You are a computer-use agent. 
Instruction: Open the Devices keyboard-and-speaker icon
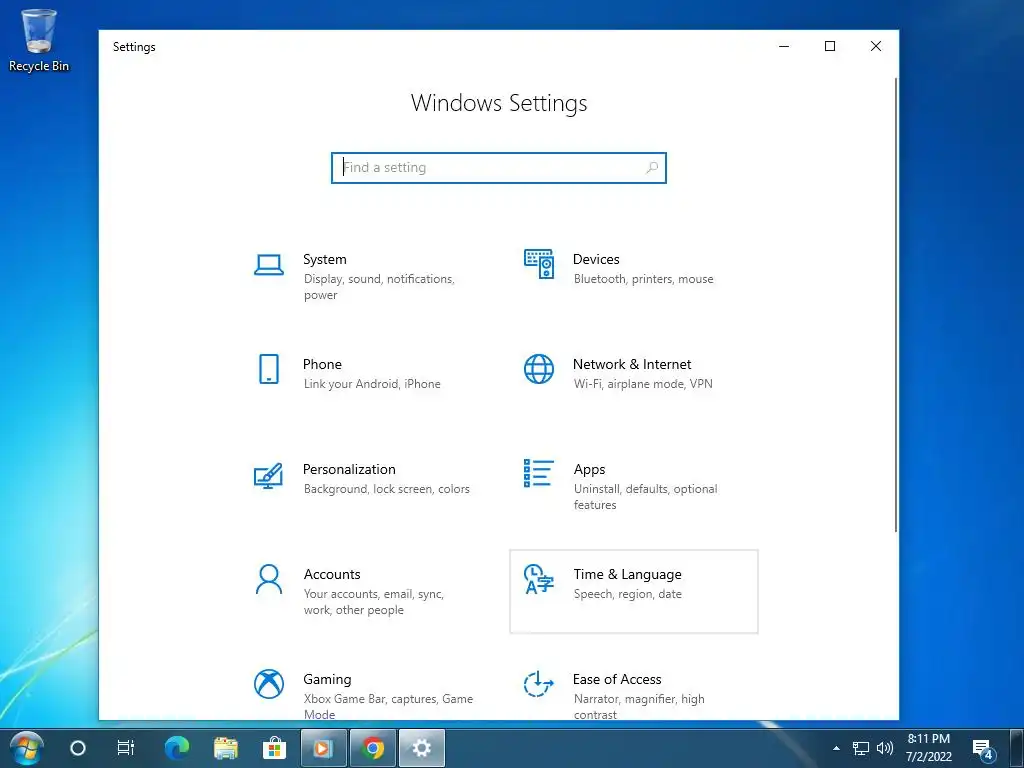[x=539, y=264]
